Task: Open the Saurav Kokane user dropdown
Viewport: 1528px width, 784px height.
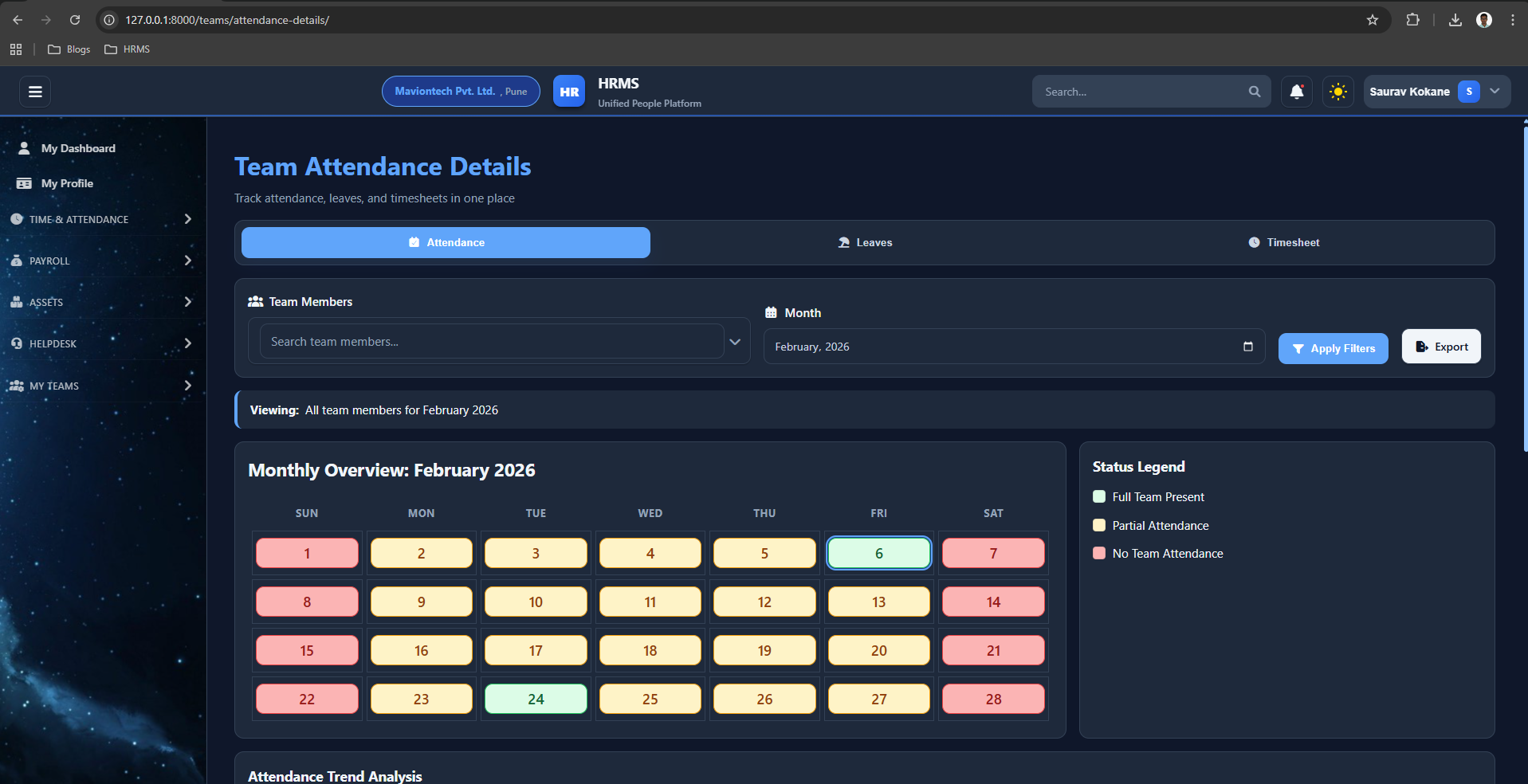Action: [1494, 92]
